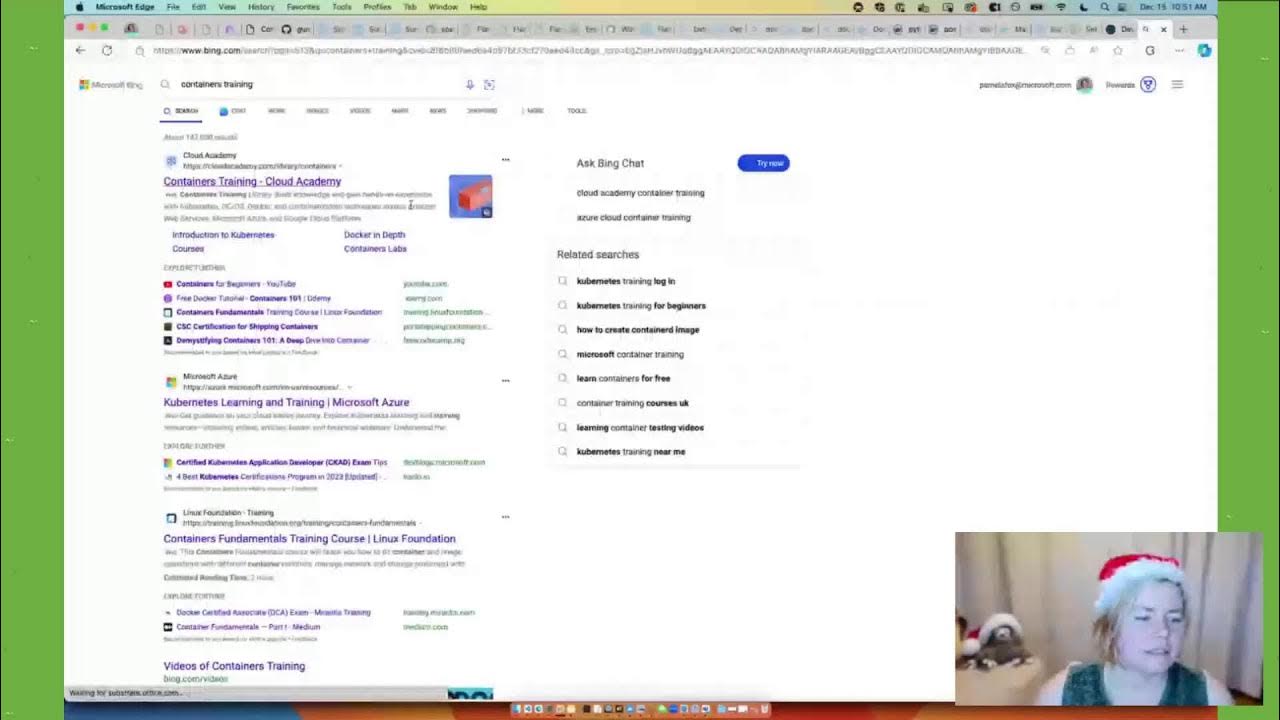This screenshot has height=720, width=1280.
Task: Click the voice search microphone icon
Action: pos(469,85)
